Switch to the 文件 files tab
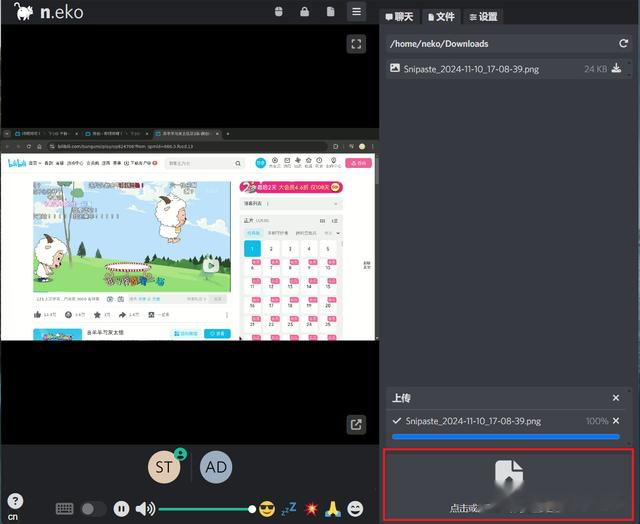Viewport: 640px width, 524px height. [x=441, y=16]
